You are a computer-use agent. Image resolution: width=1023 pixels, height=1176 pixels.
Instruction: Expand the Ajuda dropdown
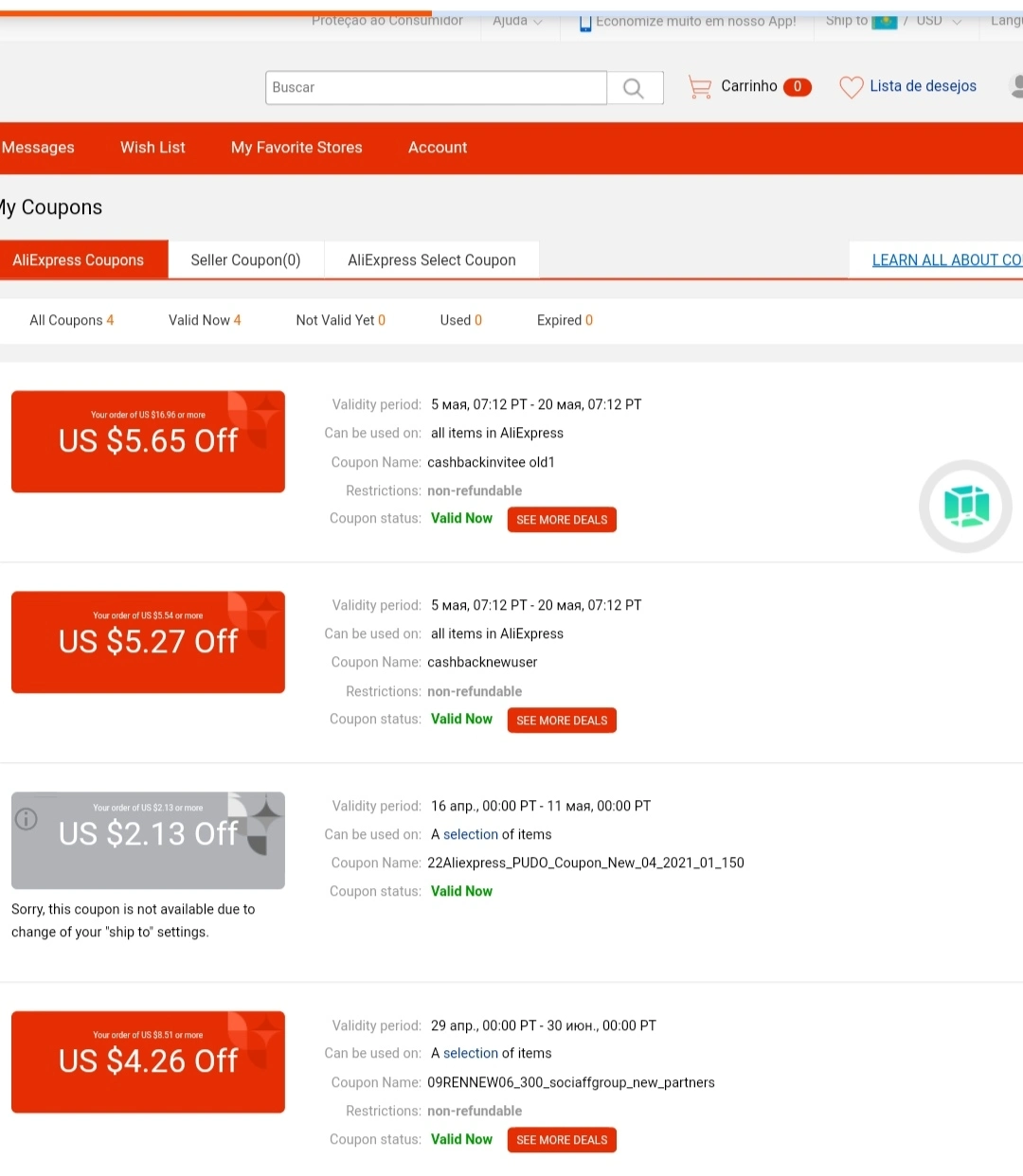point(517,21)
